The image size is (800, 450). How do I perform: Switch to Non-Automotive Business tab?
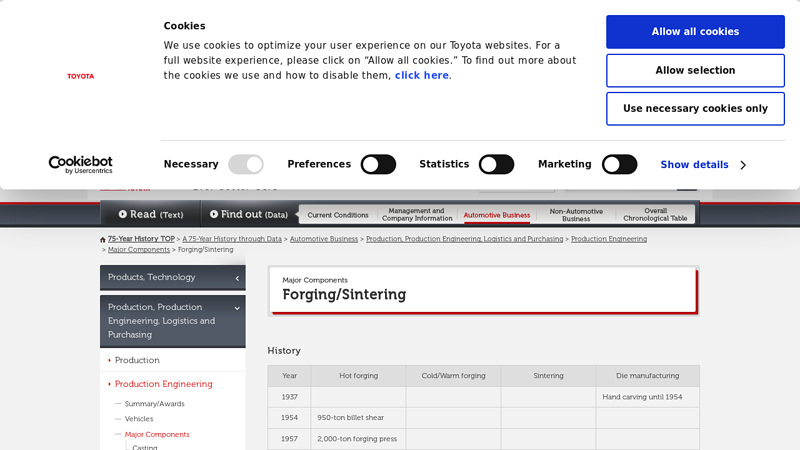576,215
